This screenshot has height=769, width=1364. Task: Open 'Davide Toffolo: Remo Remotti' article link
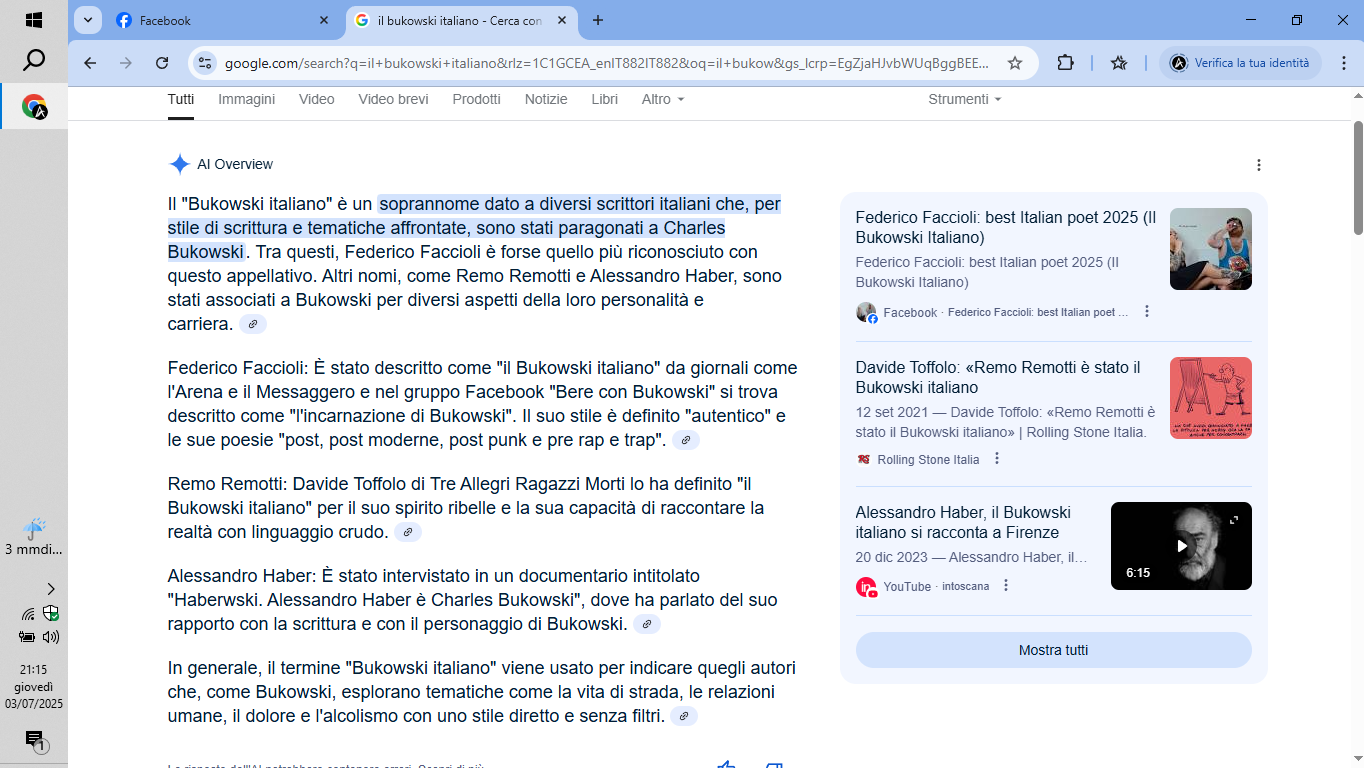pos(998,378)
